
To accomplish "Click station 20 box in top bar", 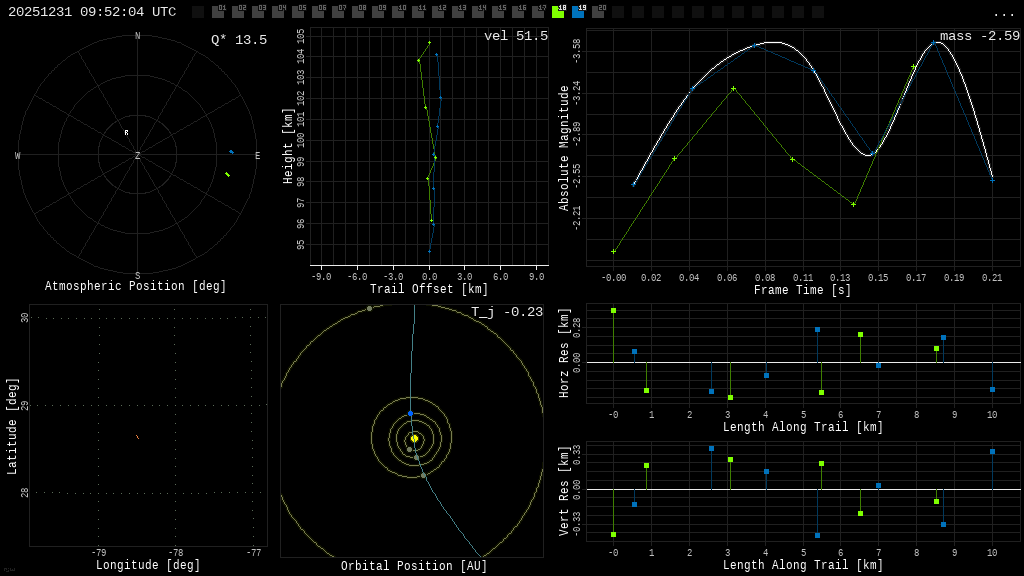I will pos(598,12).
